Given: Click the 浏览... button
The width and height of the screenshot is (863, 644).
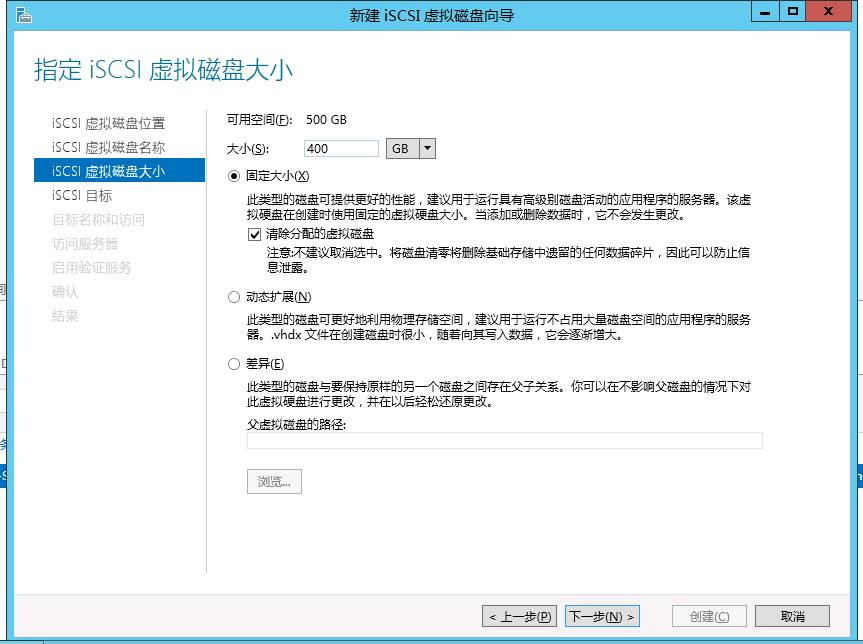Looking at the screenshot, I should (274, 482).
